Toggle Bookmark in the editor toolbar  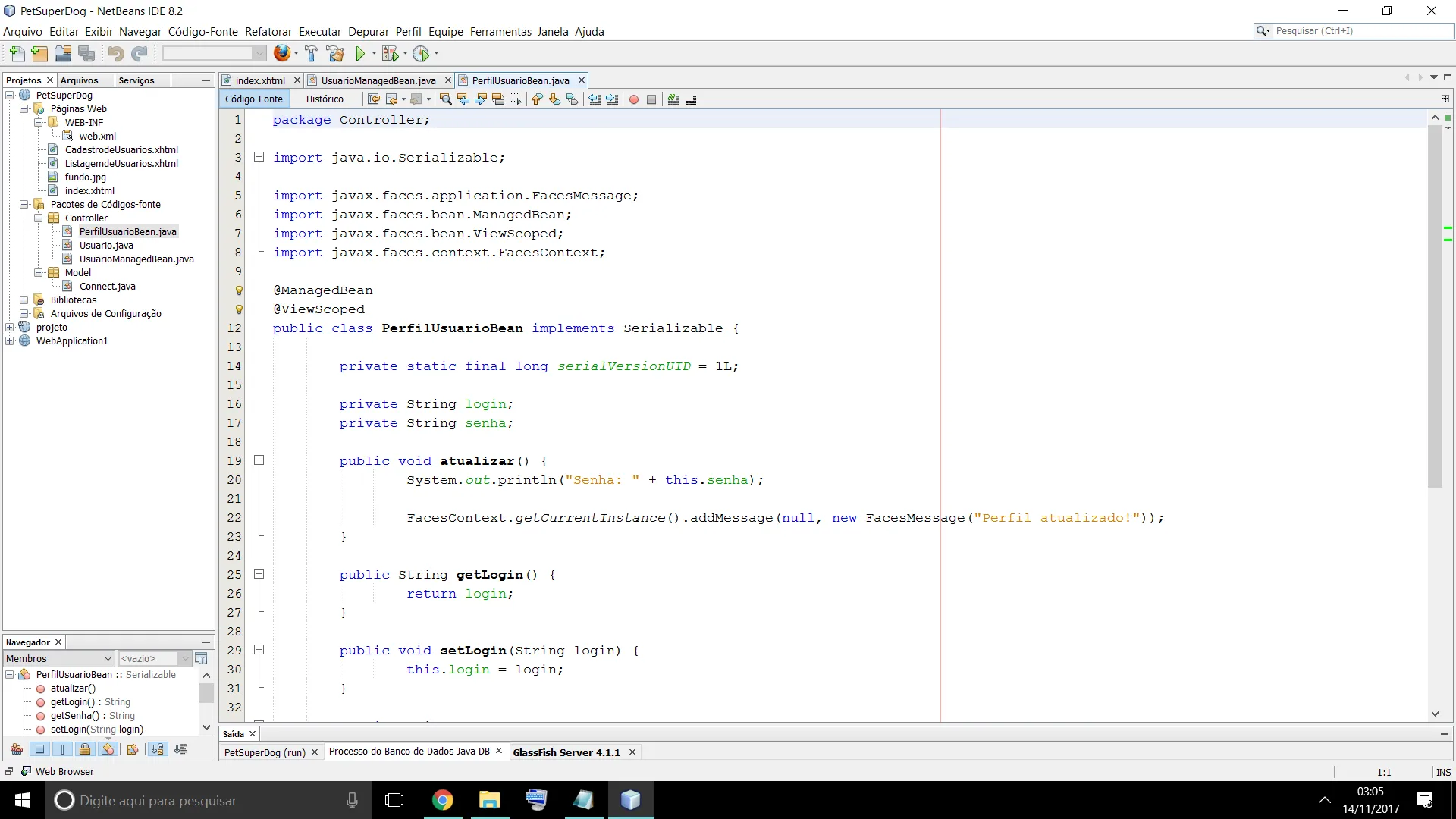point(572,99)
